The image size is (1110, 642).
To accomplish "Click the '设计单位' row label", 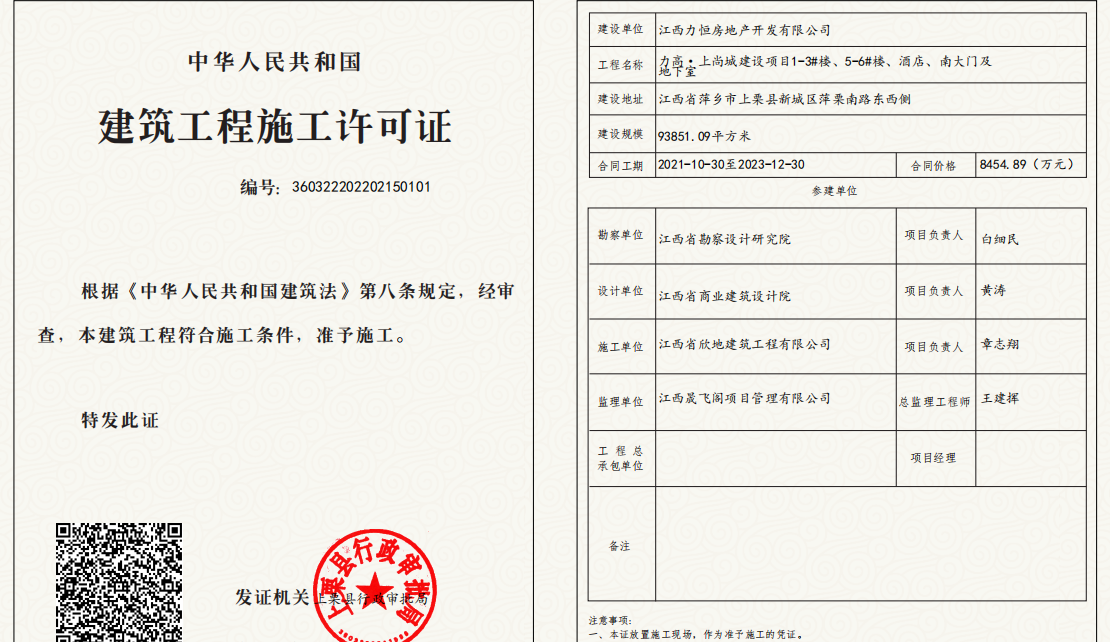I will [621, 291].
